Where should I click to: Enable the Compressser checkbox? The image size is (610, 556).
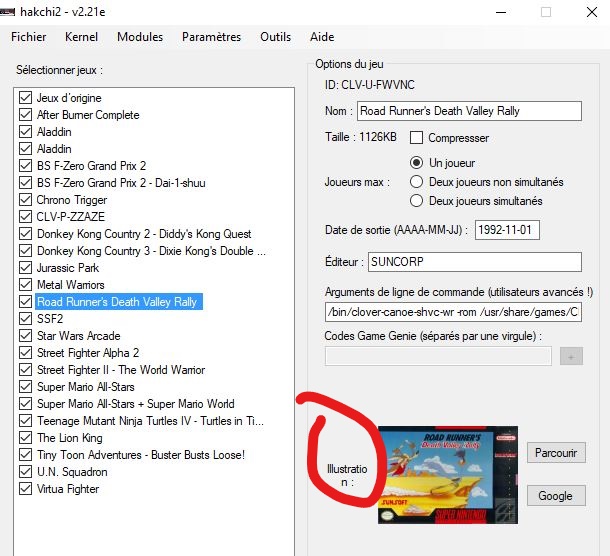pos(416,138)
